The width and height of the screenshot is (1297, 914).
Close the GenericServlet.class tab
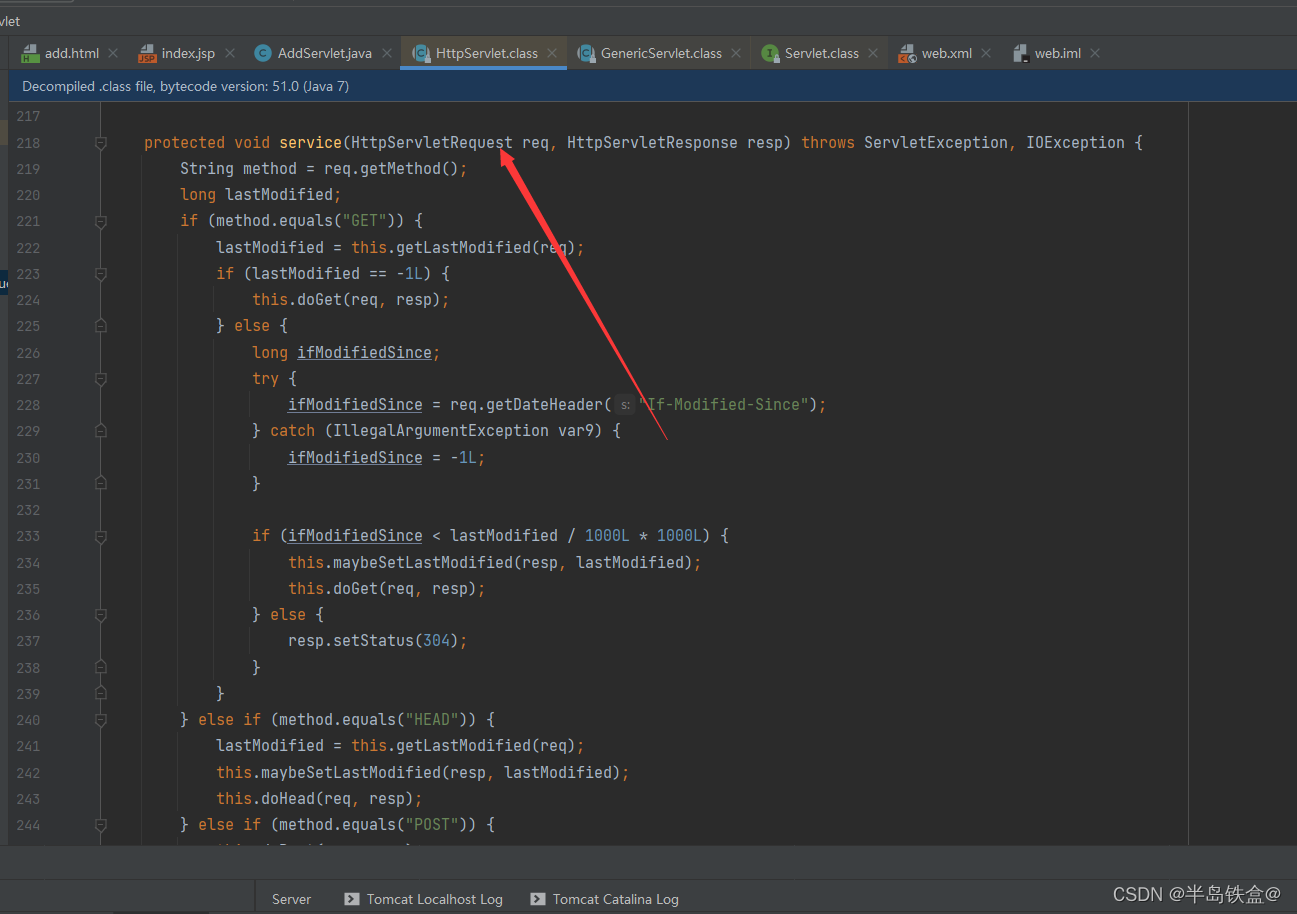pyautogui.click(x=736, y=53)
